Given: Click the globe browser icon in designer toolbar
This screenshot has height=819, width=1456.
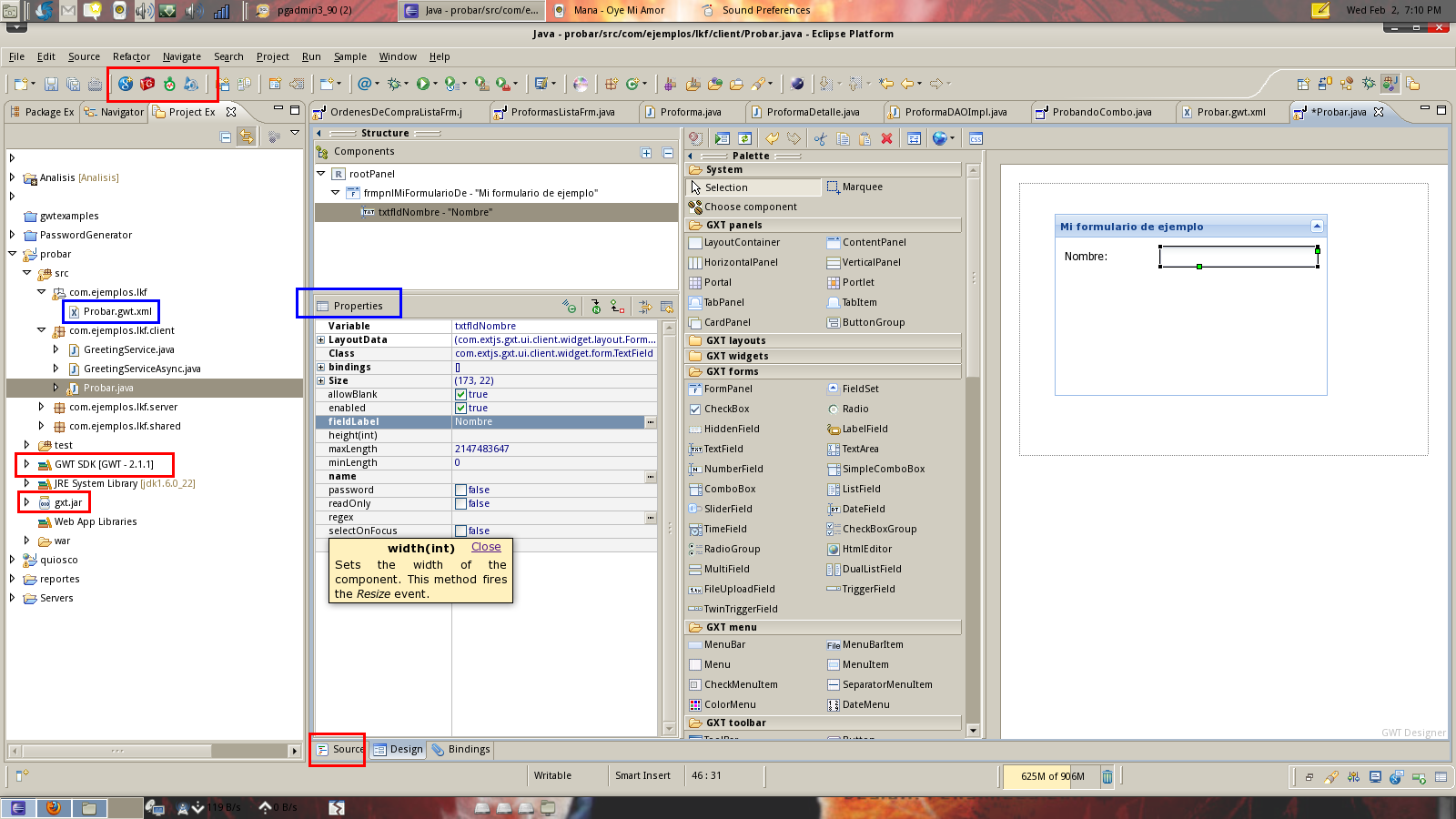Looking at the screenshot, I should click(x=939, y=138).
